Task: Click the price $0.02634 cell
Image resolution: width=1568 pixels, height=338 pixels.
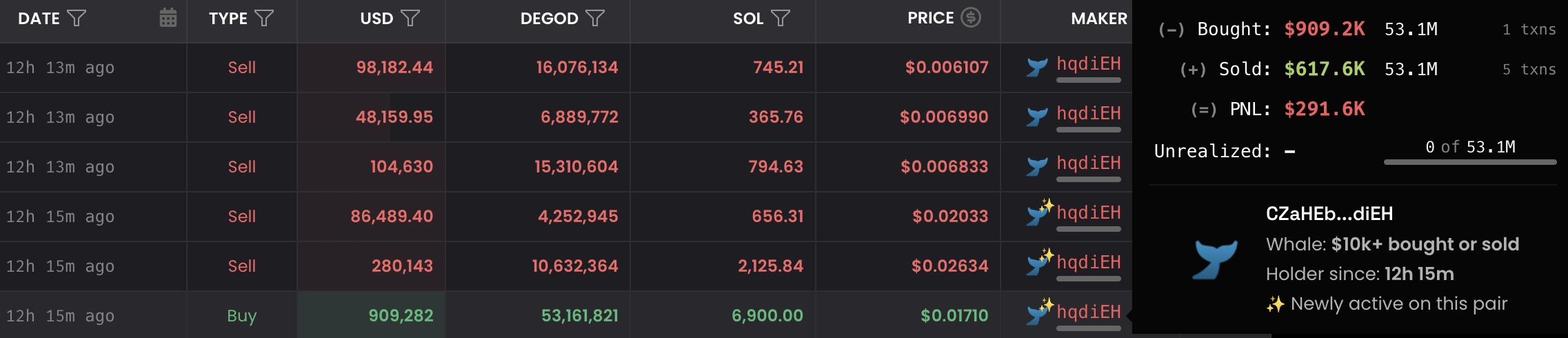Action: (949, 266)
